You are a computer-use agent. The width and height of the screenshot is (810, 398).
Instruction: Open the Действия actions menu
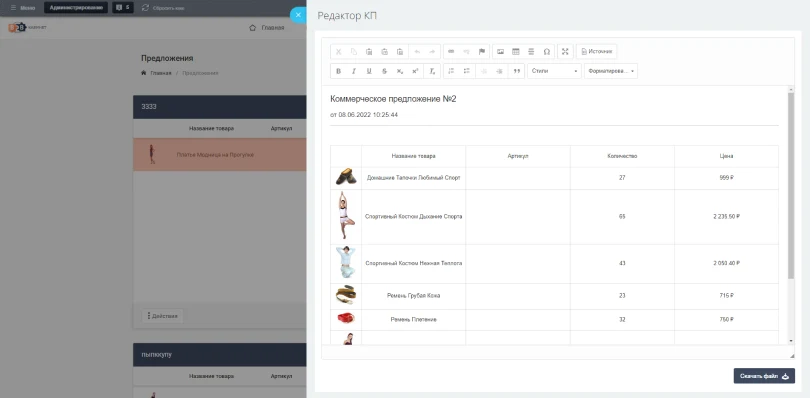click(x=162, y=316)
